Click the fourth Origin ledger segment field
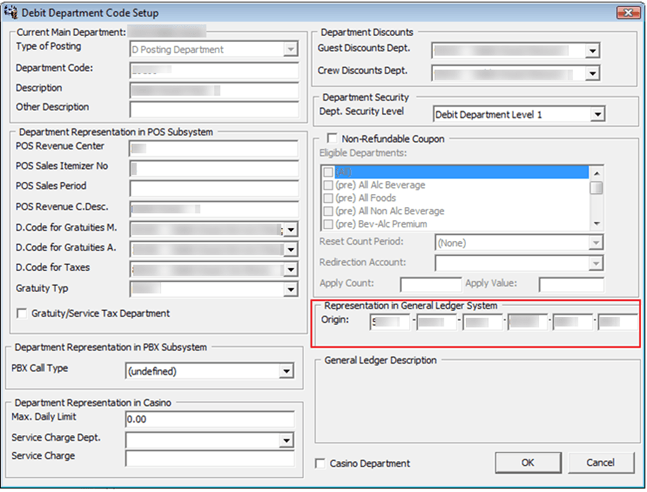This screenshot has height=492, width=647. (527, 322)
